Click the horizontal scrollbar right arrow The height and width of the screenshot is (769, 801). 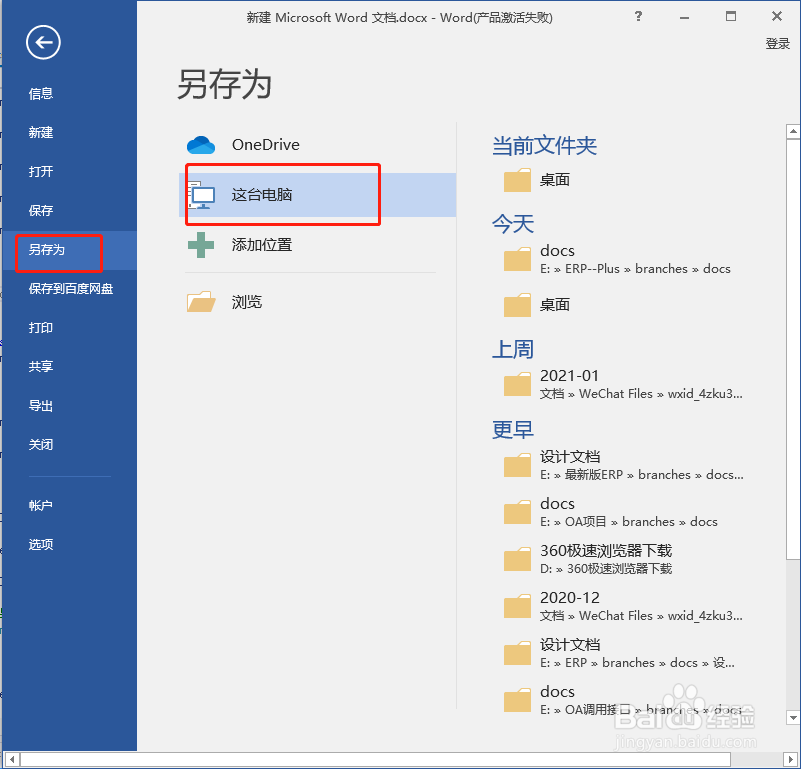point(790,759)
